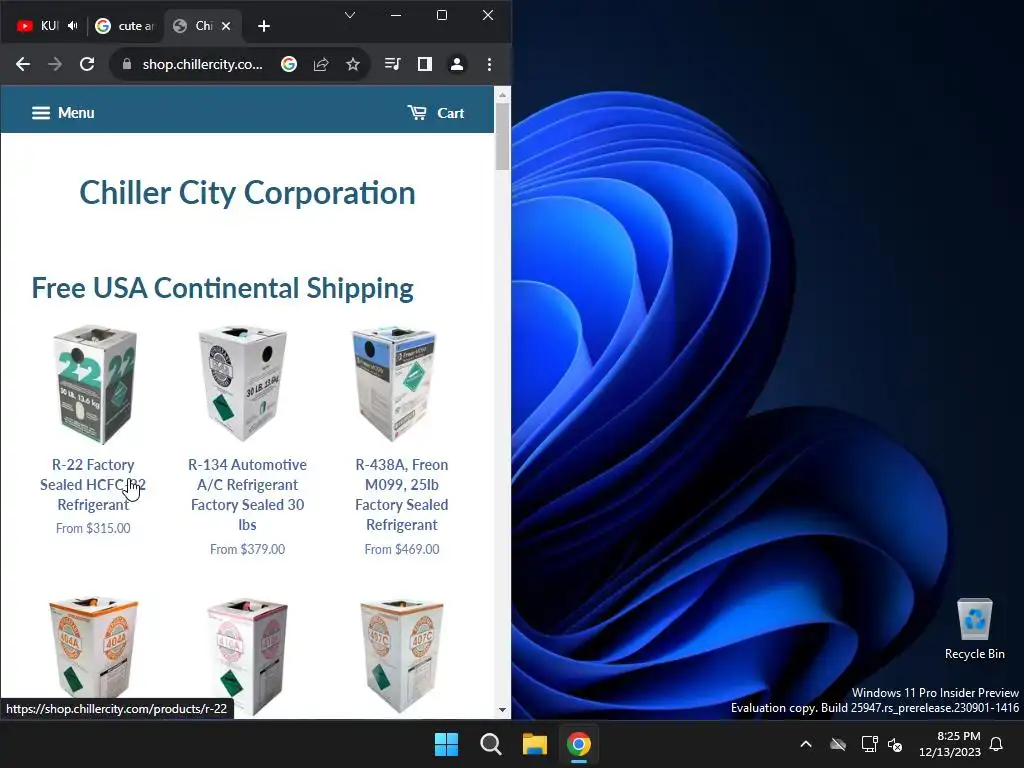Reload the Chiller City page
Screen dimensions: 1024x768
coord(87,64)
